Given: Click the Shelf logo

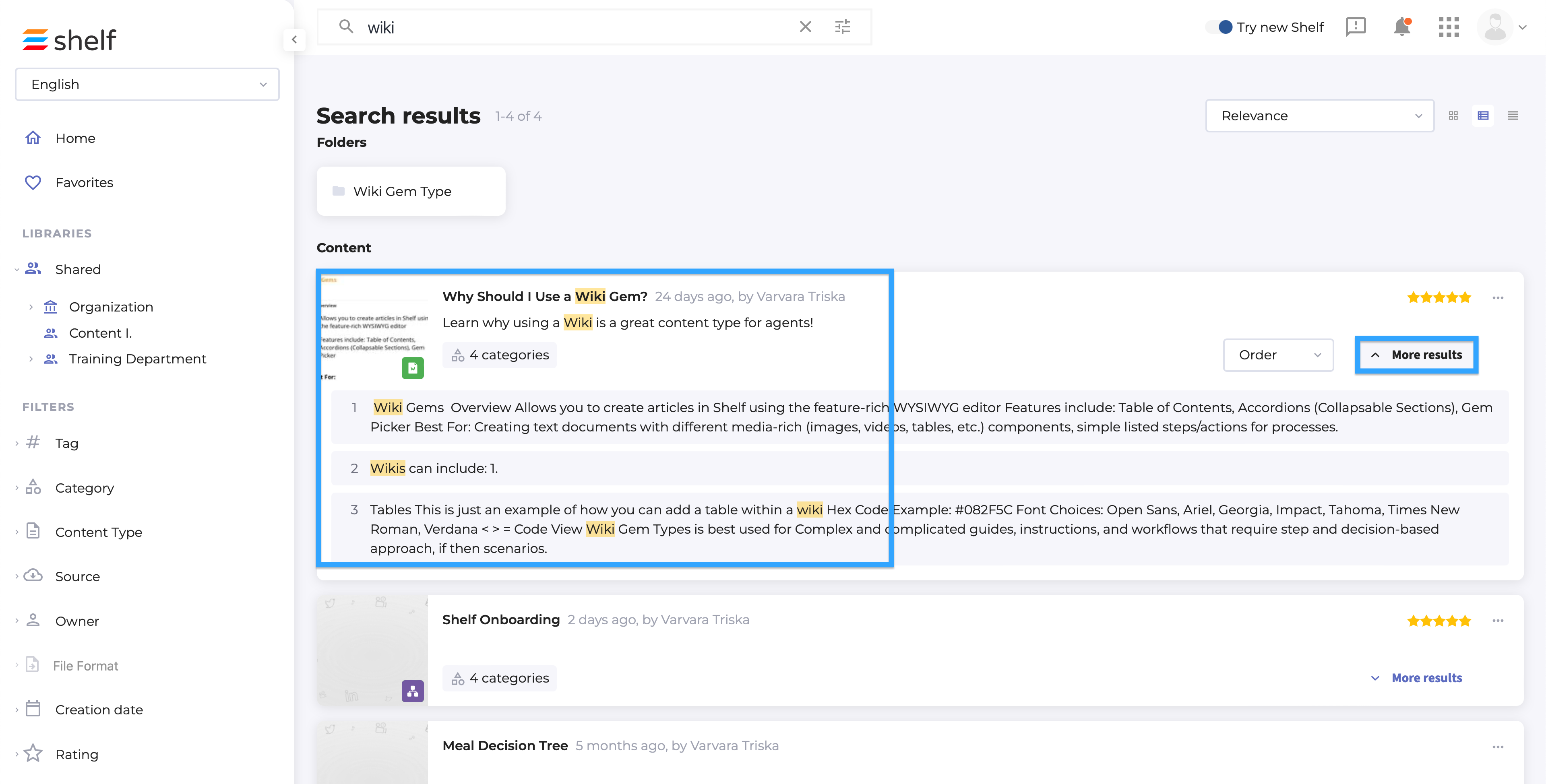Looking at the screenshot, I should [69, 40].
